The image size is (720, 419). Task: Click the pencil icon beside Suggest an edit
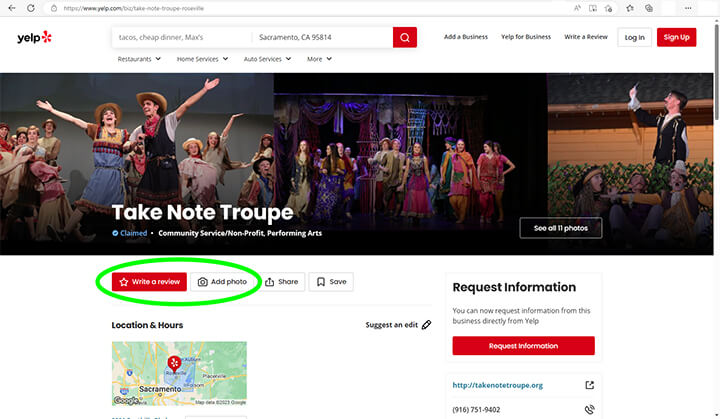coord(427,325)
